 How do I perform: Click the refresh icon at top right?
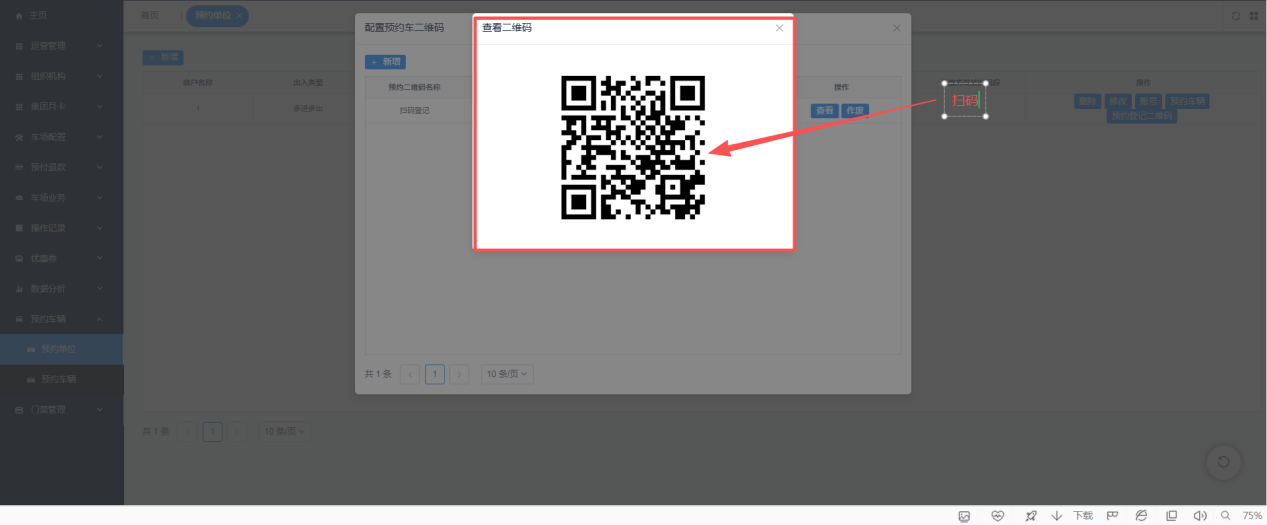pos(1236,16)
